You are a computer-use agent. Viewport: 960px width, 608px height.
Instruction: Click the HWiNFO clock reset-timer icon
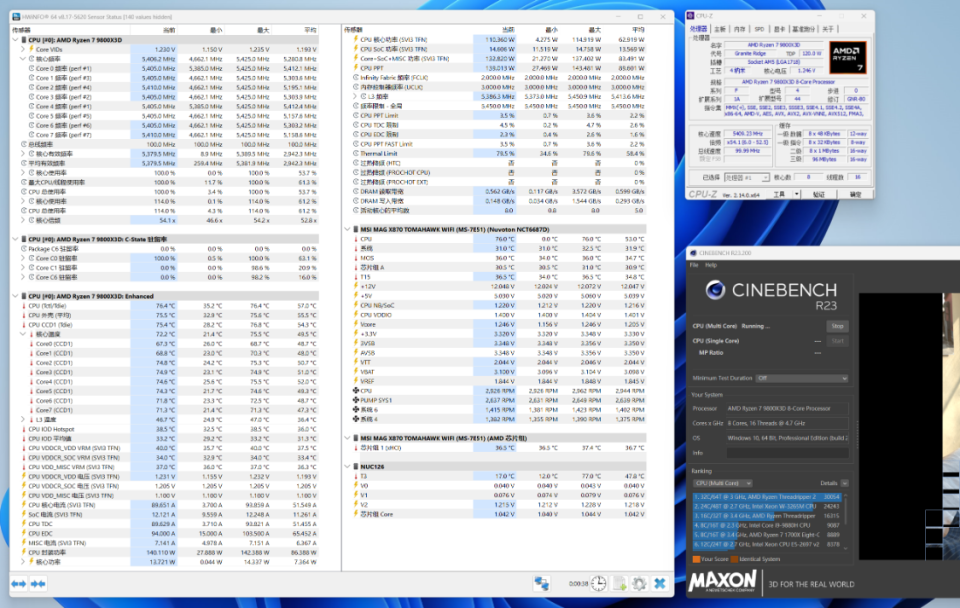(599, 584)
